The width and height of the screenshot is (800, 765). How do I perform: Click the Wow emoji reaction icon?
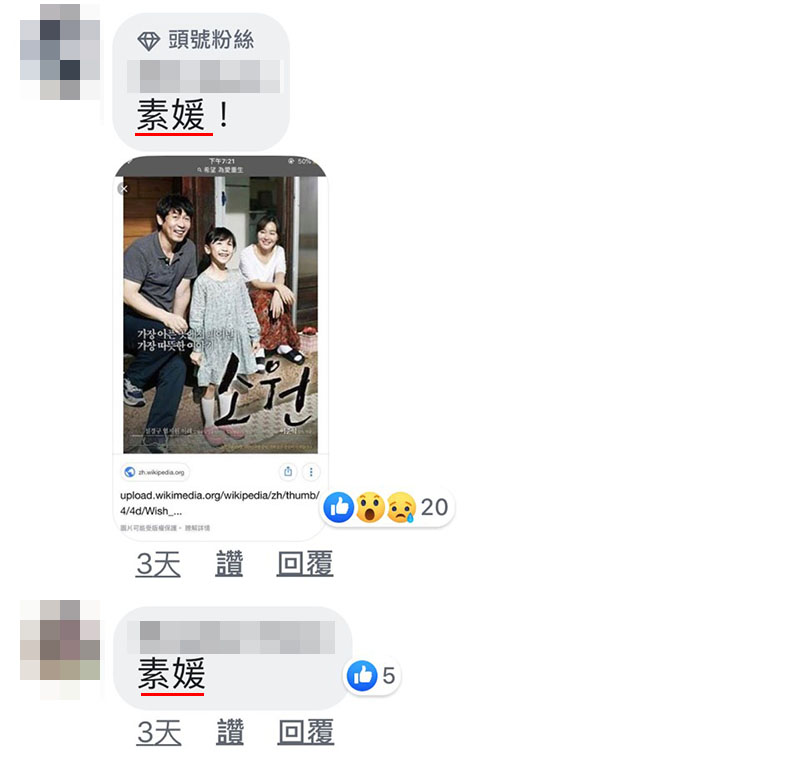pos(370,507)
